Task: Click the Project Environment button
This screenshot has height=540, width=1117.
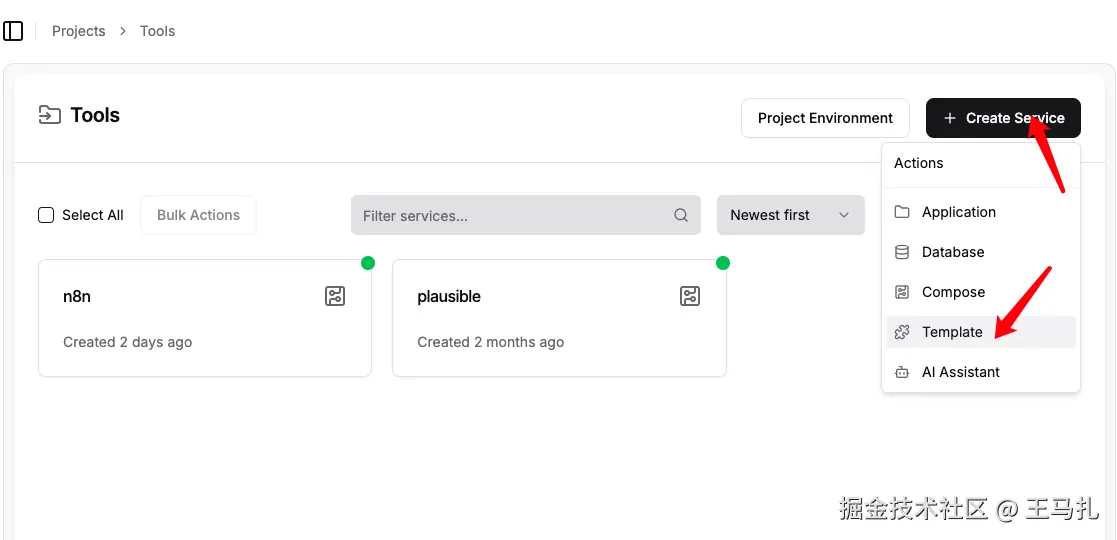Action: (x=825, y=118)
